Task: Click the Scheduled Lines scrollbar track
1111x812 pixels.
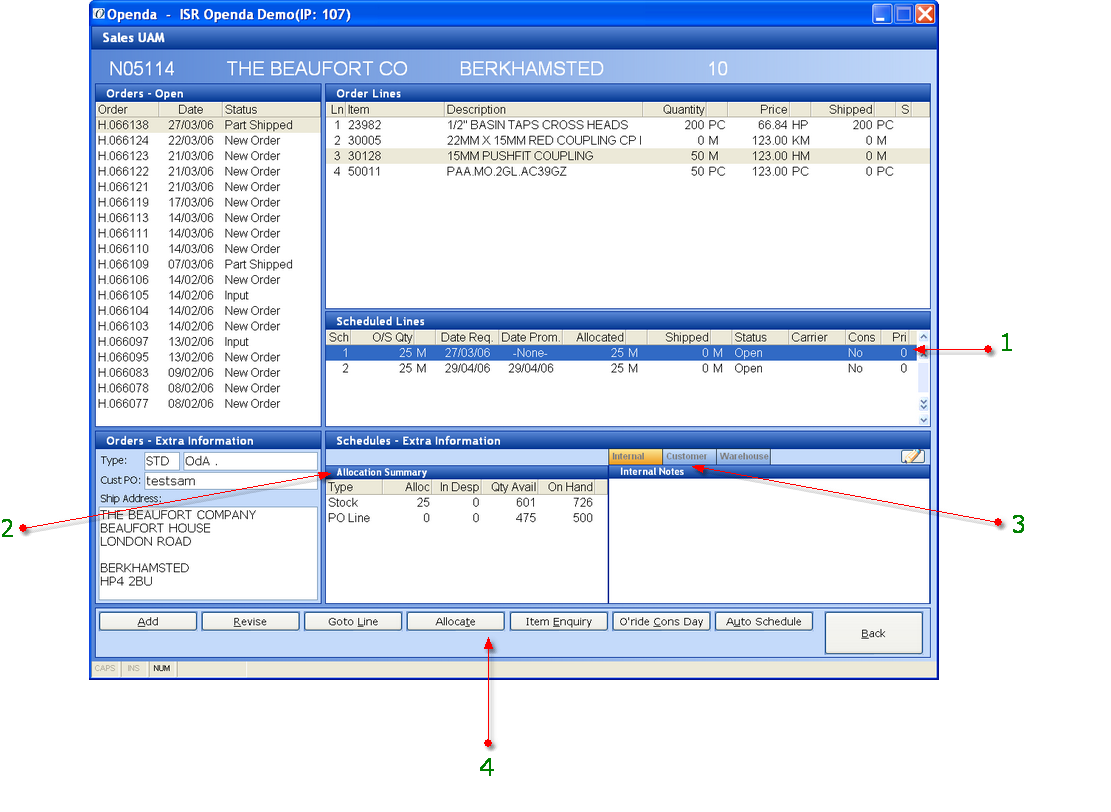Action: point(923,376)
